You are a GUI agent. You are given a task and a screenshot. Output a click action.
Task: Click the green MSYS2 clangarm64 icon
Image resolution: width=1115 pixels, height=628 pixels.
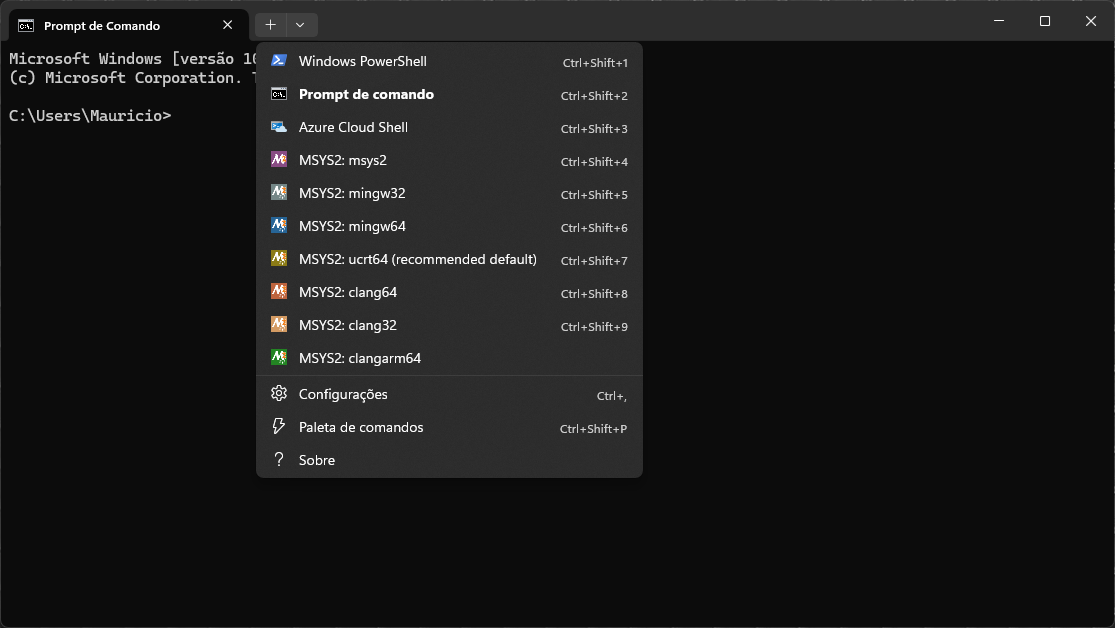coord(279,358)
